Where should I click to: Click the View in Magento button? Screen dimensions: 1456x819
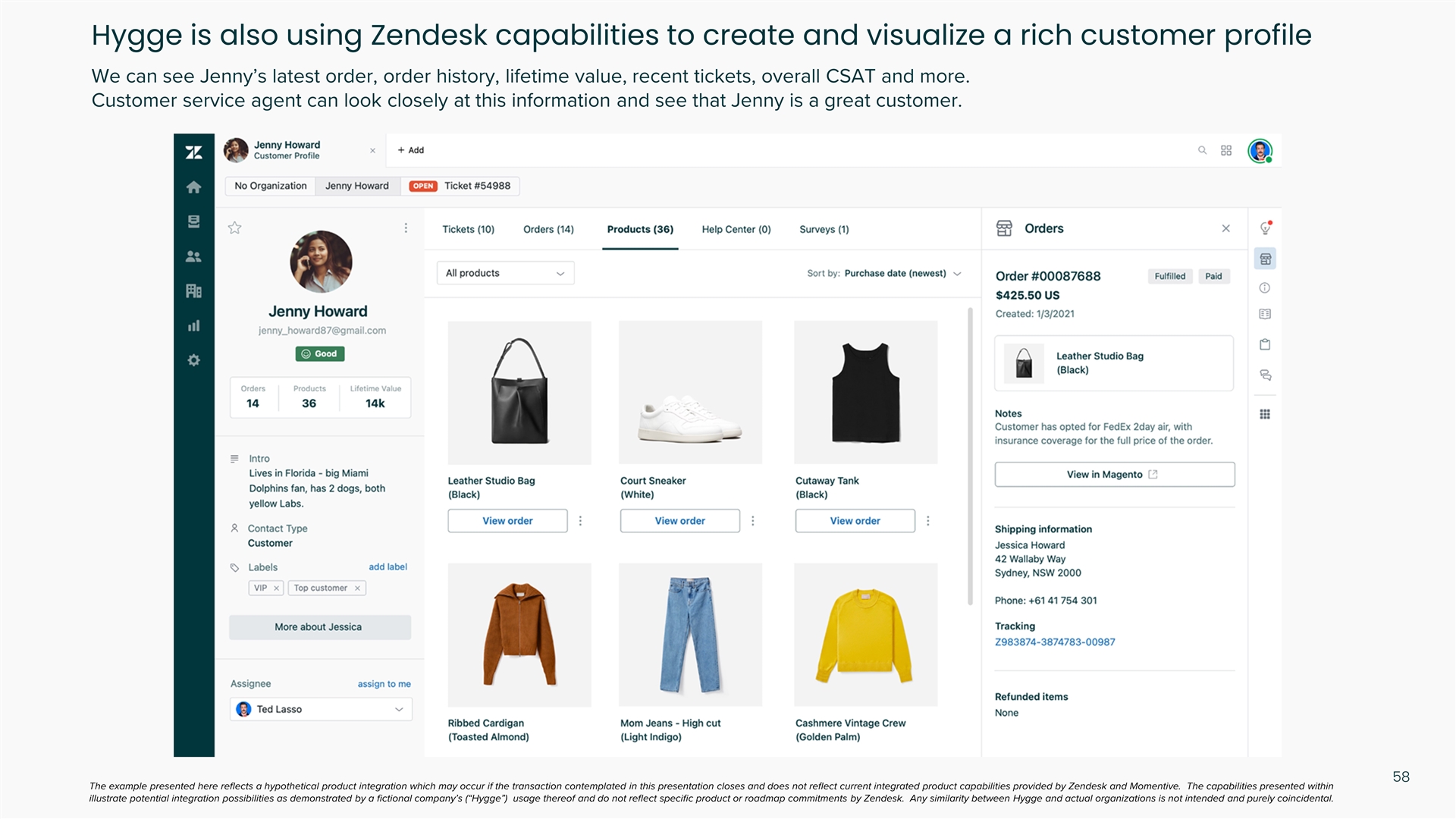(x=1114, y=475)
